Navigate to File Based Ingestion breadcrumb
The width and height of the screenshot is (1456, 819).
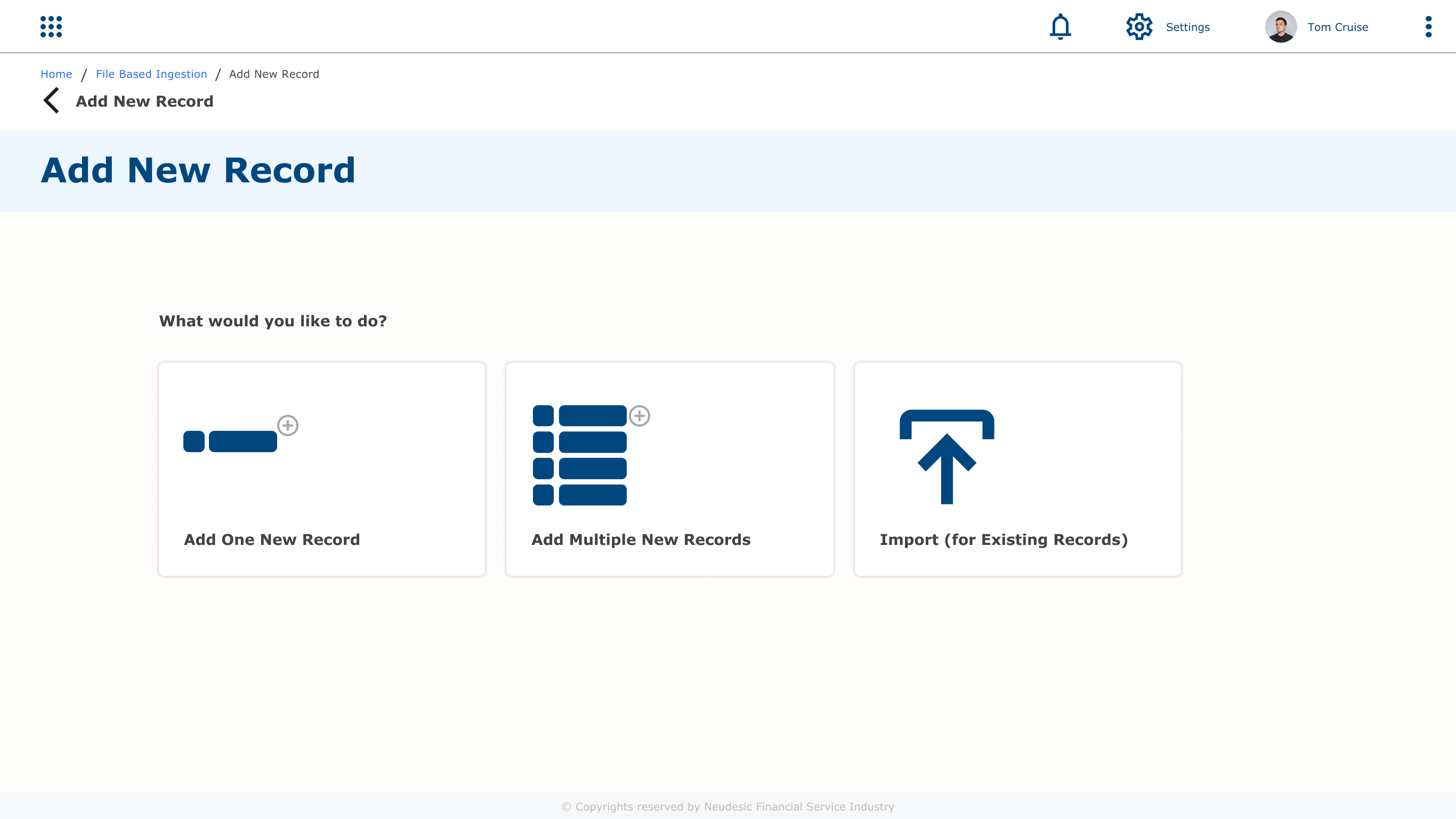pos(151,74)
